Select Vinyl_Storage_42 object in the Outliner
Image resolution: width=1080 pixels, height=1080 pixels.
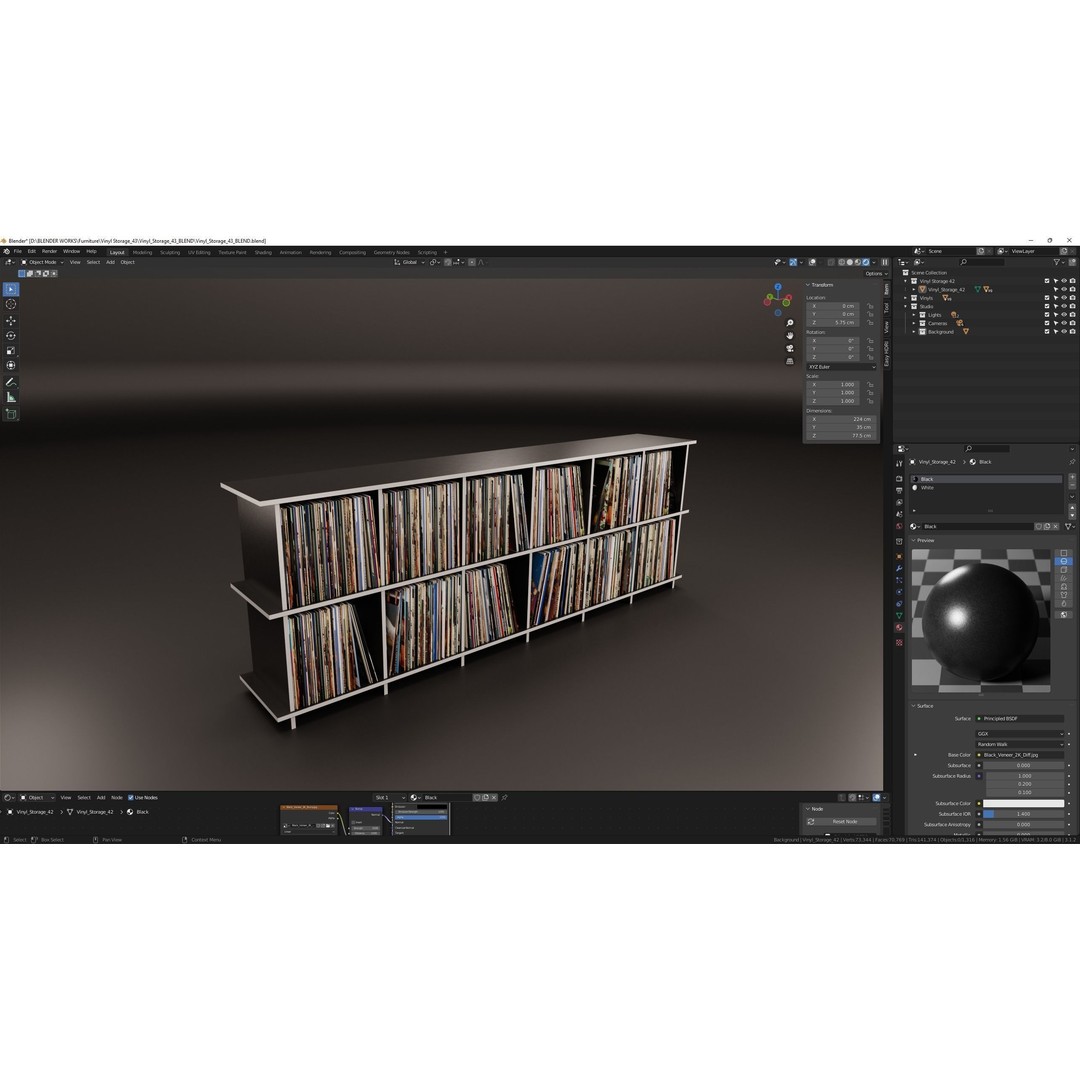tap(945, 289)
